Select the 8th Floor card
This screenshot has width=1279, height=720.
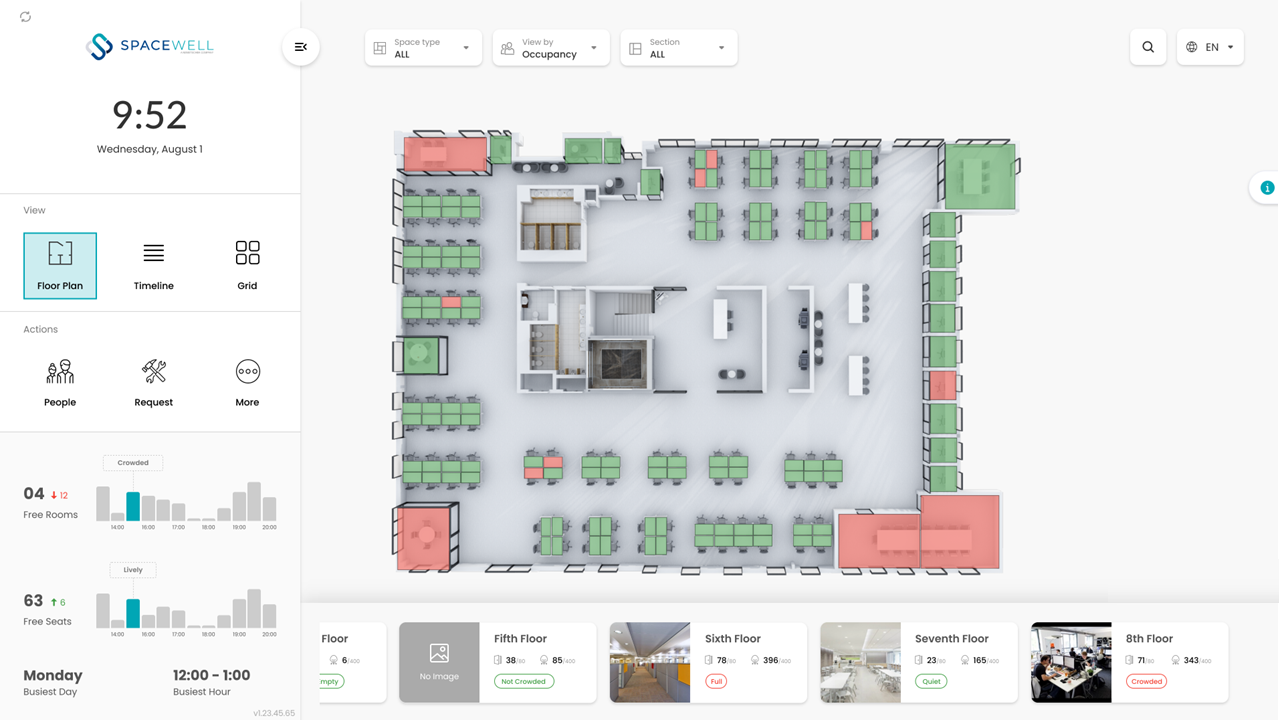pyautogui.click(x=1130, y=662)
